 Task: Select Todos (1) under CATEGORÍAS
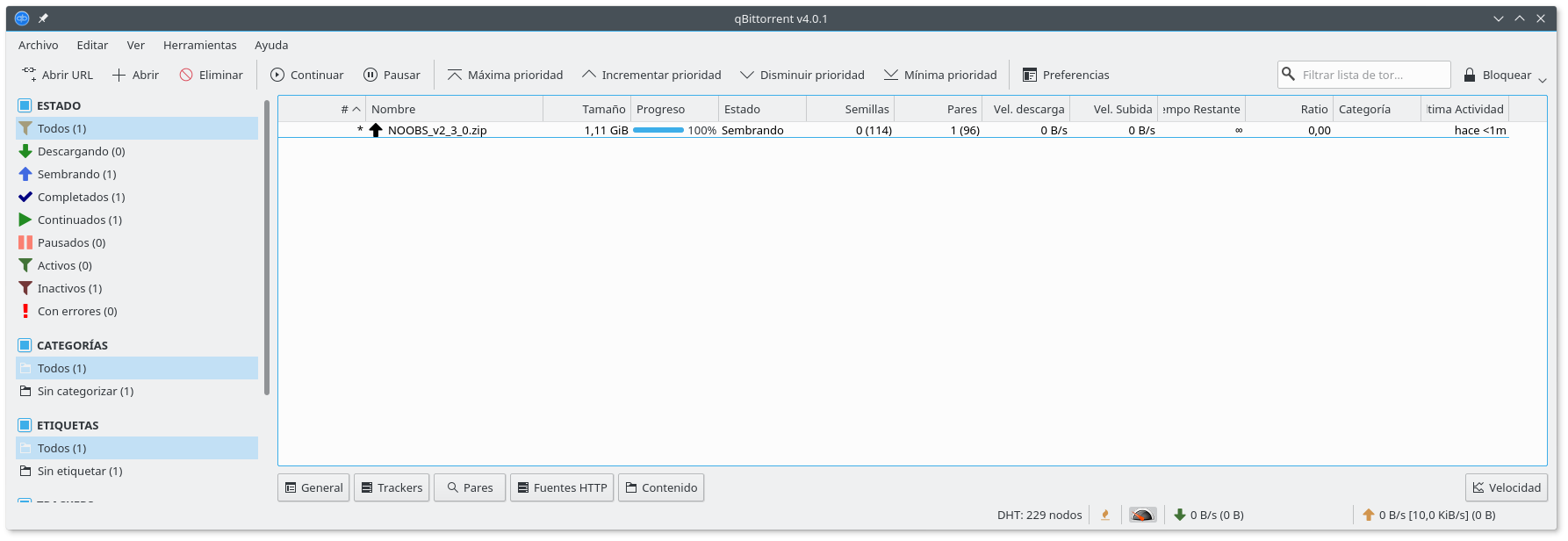pyautogui.click(x=137, y=368)
